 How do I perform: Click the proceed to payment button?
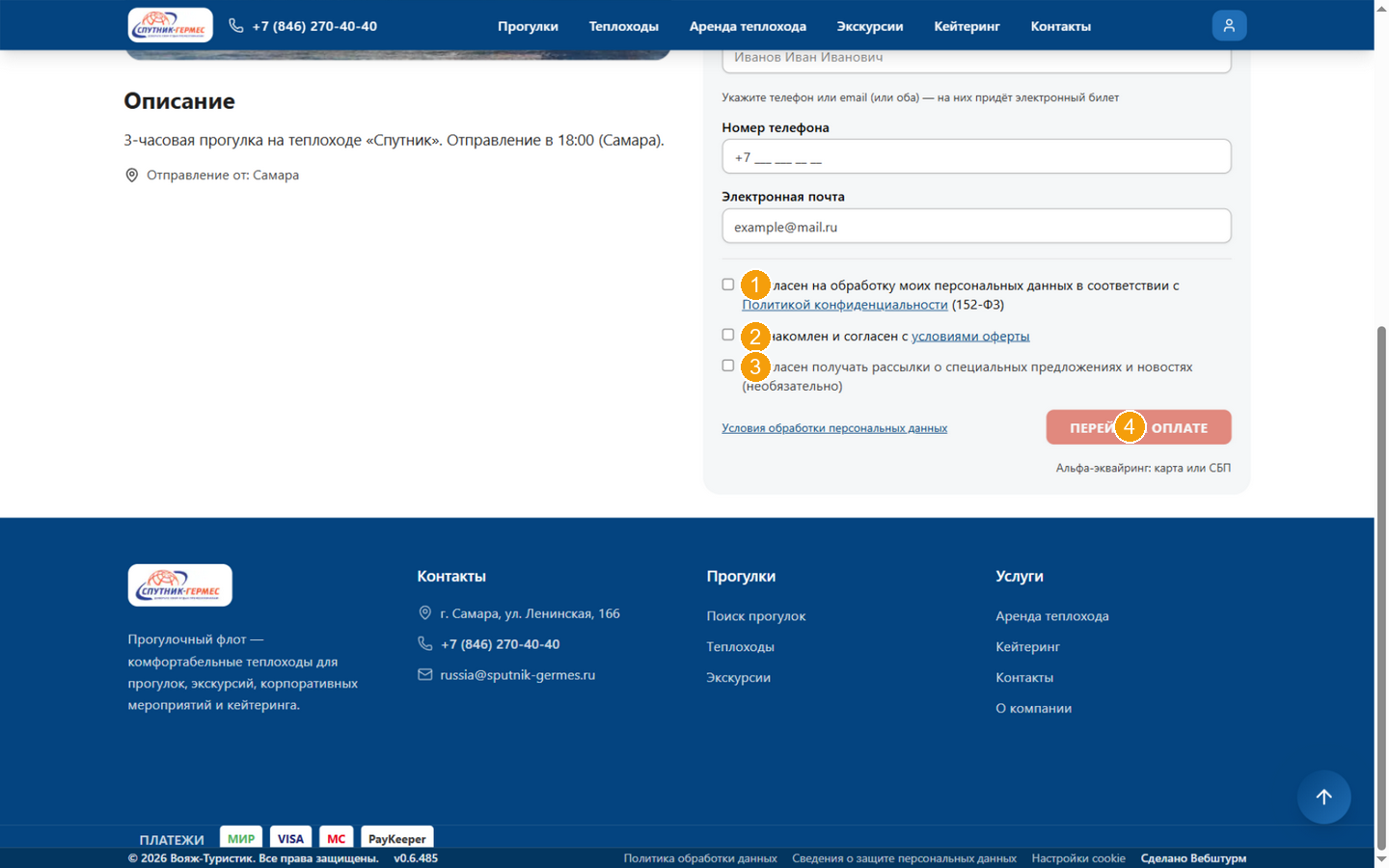1138,427
